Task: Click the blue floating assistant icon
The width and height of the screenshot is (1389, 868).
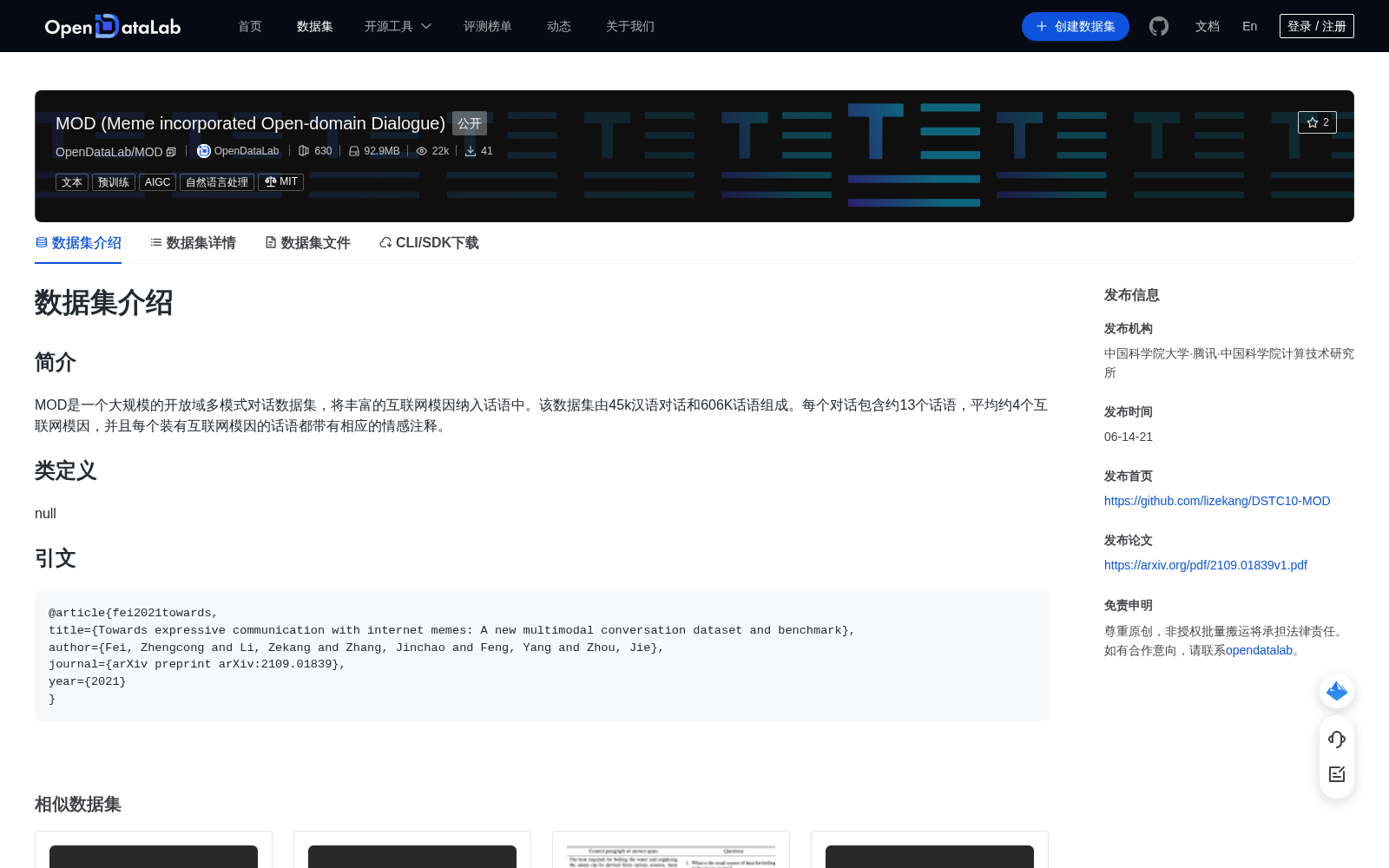Action: coord(1337,691)
